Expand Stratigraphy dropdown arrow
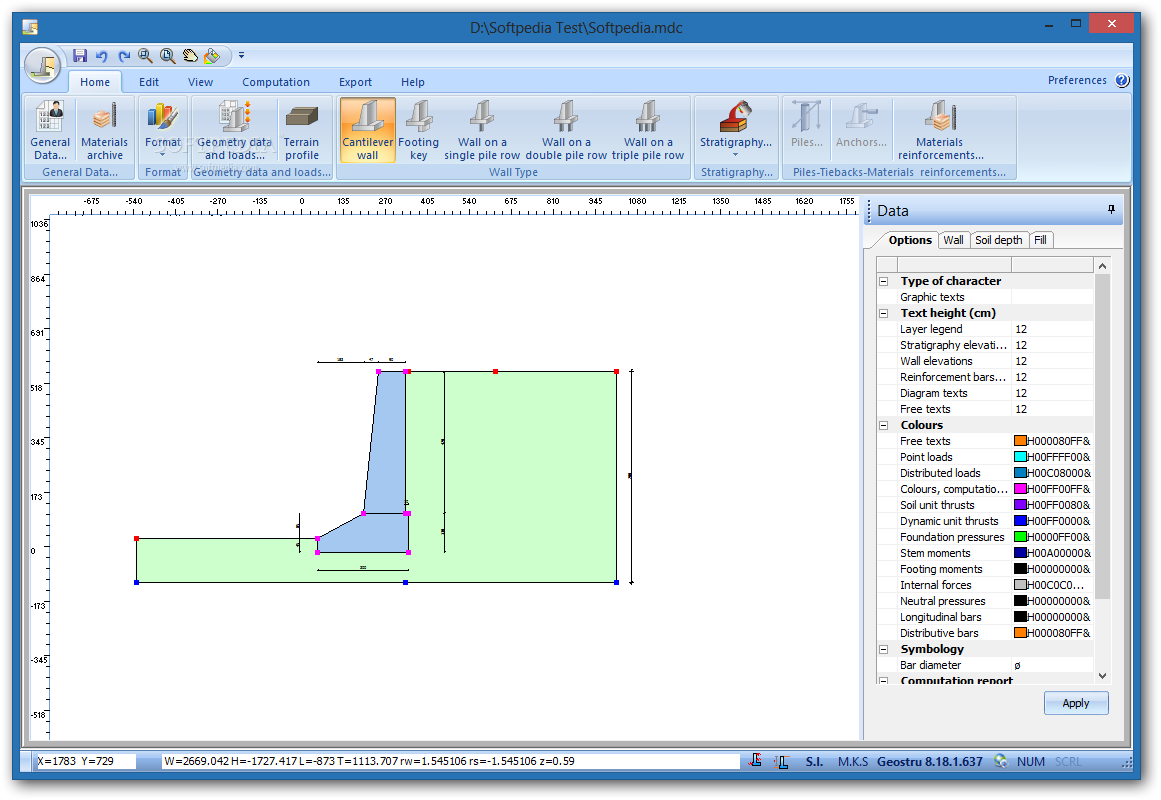 pyautogui.click(x=735, y=155)
